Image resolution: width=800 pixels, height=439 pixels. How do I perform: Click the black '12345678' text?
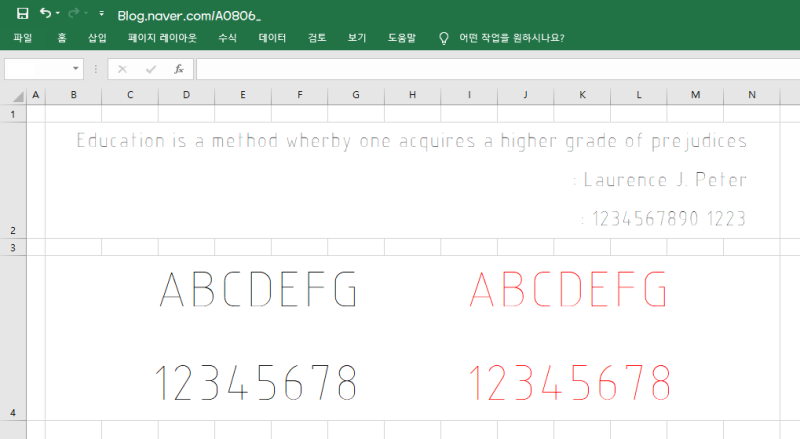[256, 383]
